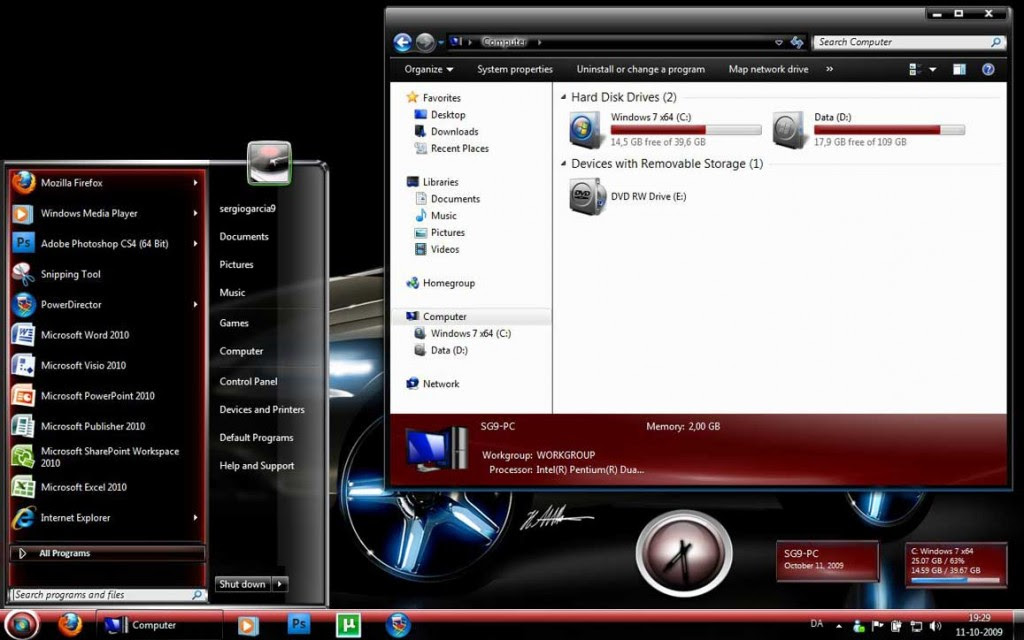Expand Mozilla Firefox jump list arrow
Image resolution: width=1024 pixels, height=640 pixels.
click(x=195, y=183)
